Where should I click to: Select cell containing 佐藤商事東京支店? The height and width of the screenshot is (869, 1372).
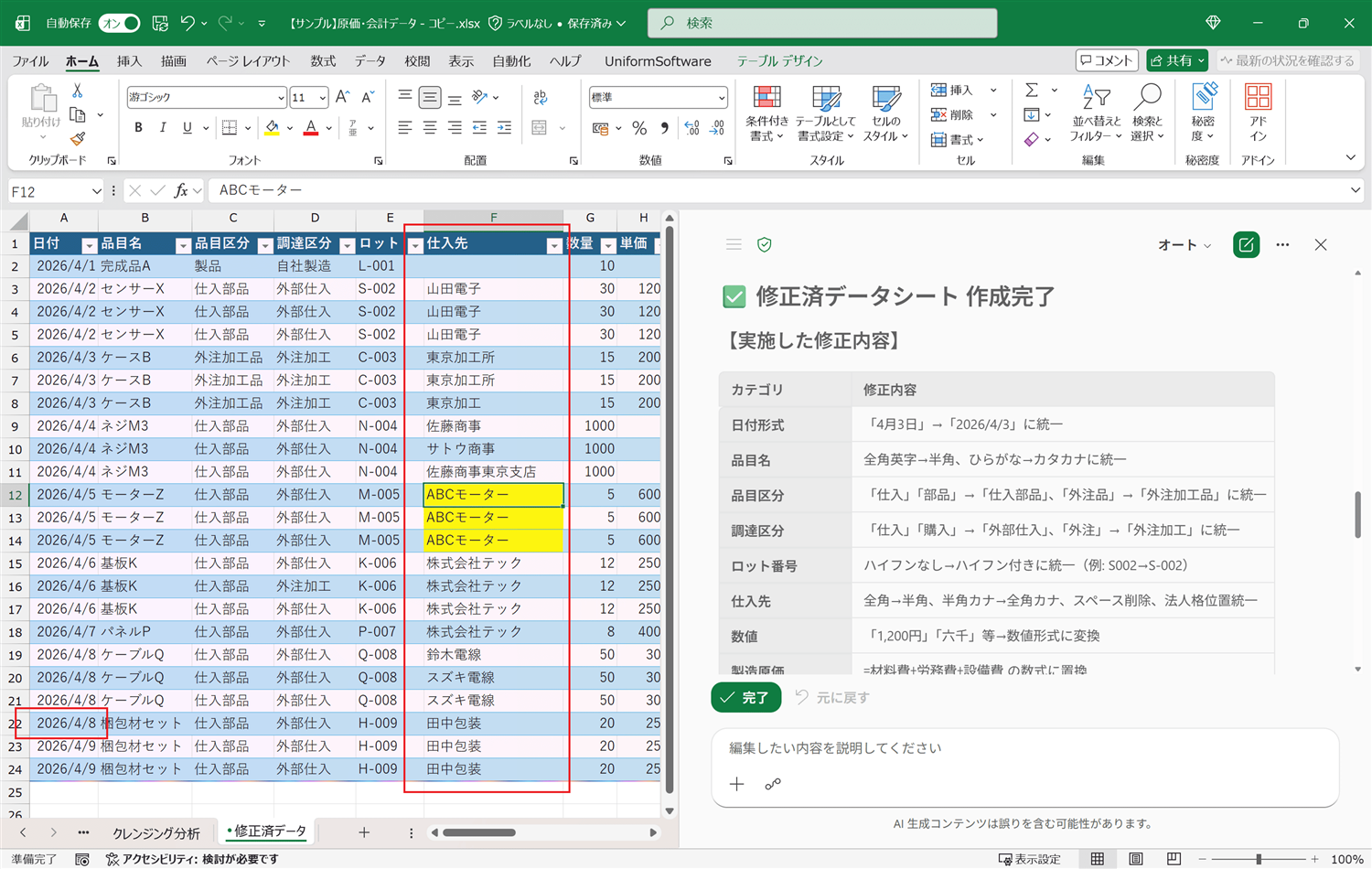[x=493, y=471]
